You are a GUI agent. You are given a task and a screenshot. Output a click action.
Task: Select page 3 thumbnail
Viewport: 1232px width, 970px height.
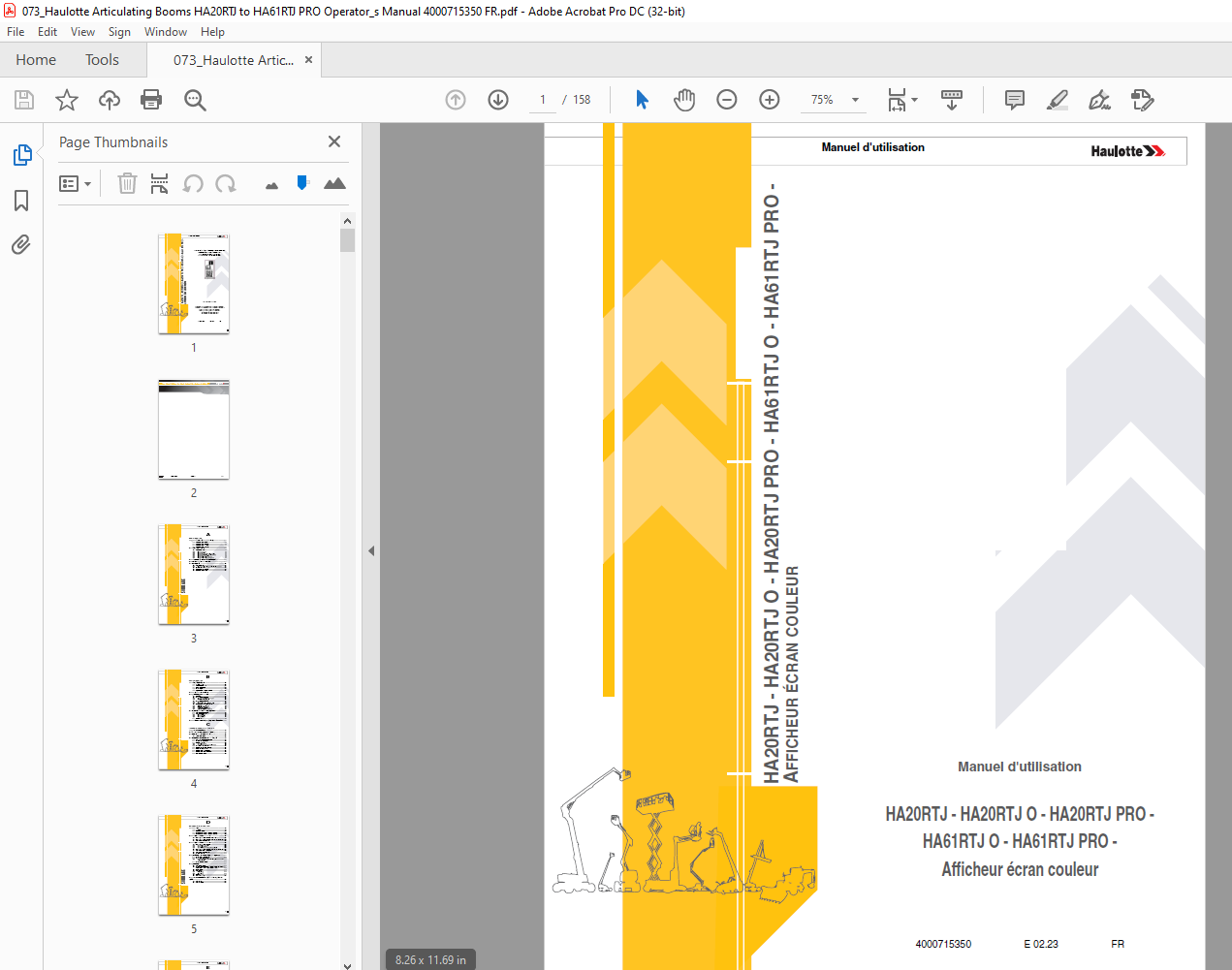click(194, 575)
